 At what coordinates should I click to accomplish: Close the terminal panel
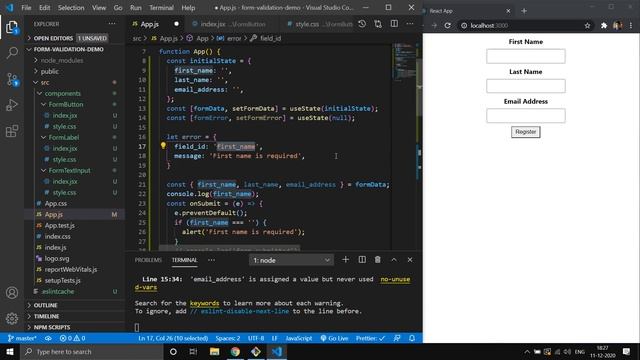coord(410,260)
